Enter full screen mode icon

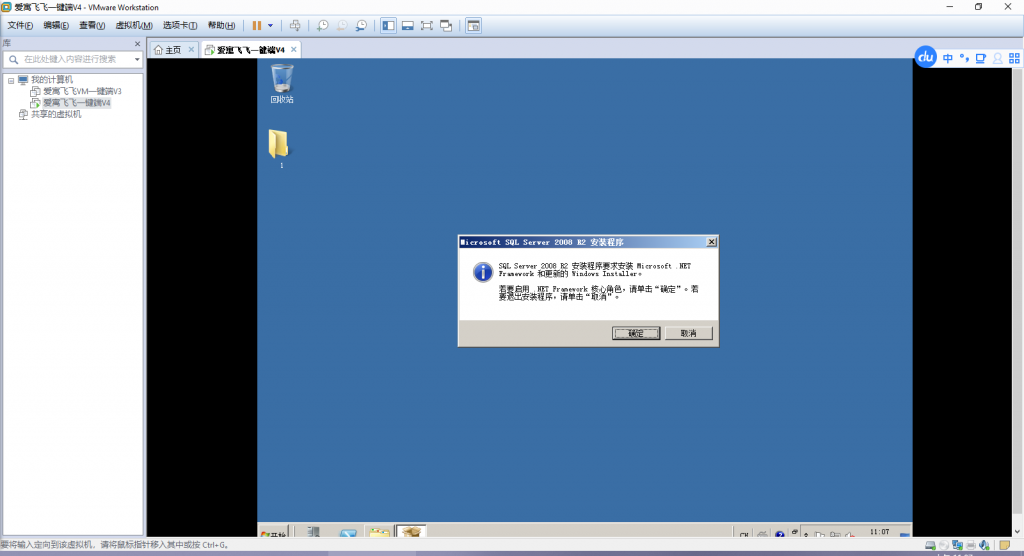426,25
